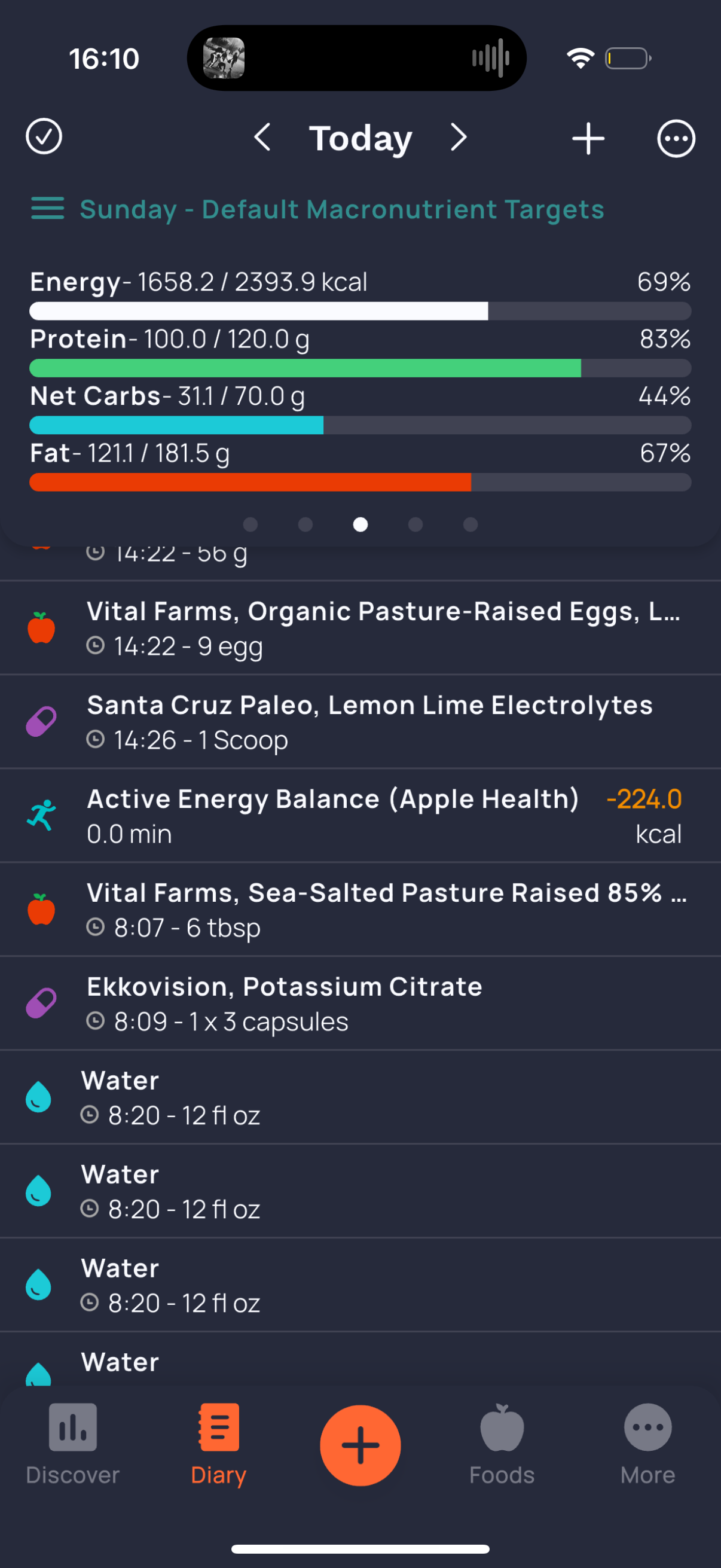Open the circled three-dots options menu

click(676, 138)
